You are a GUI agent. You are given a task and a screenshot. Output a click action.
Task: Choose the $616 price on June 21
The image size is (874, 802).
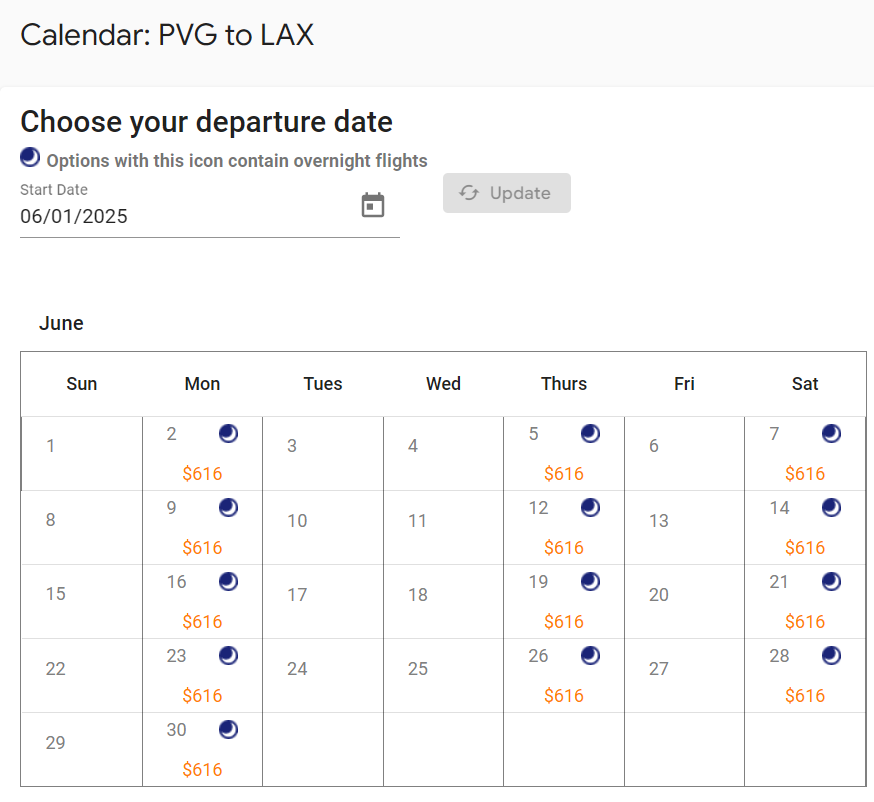pos(805,622)
